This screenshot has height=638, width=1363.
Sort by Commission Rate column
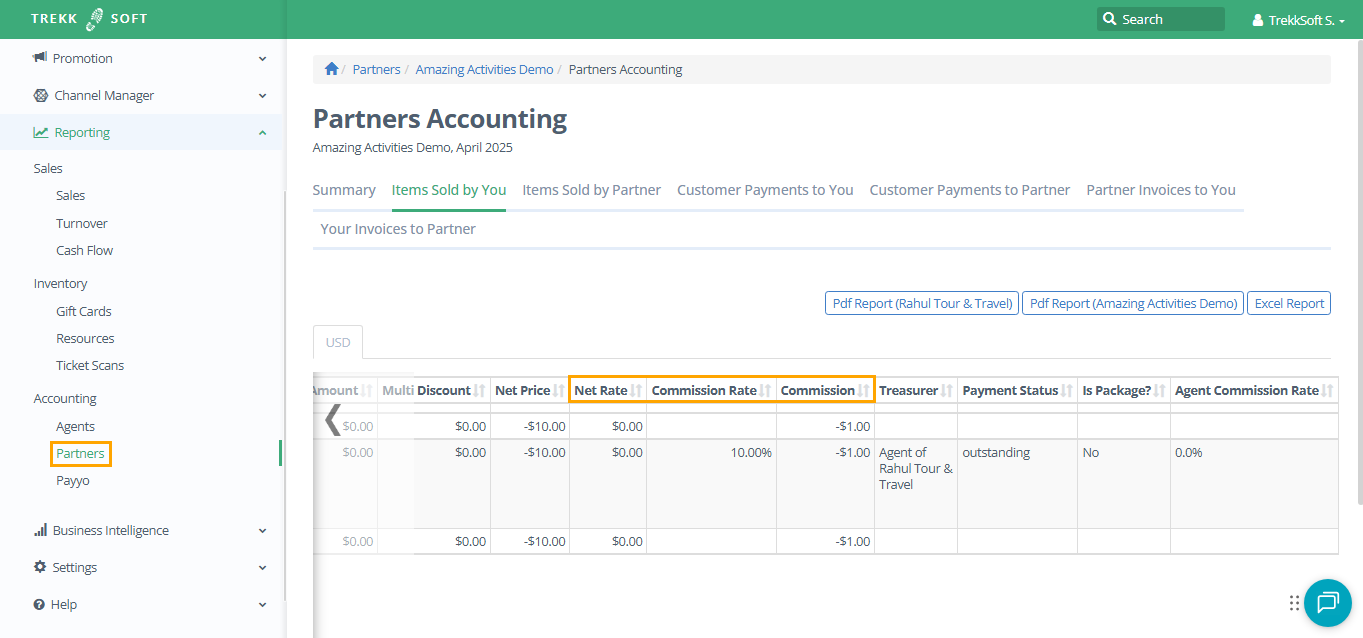[x=766, y=391]
